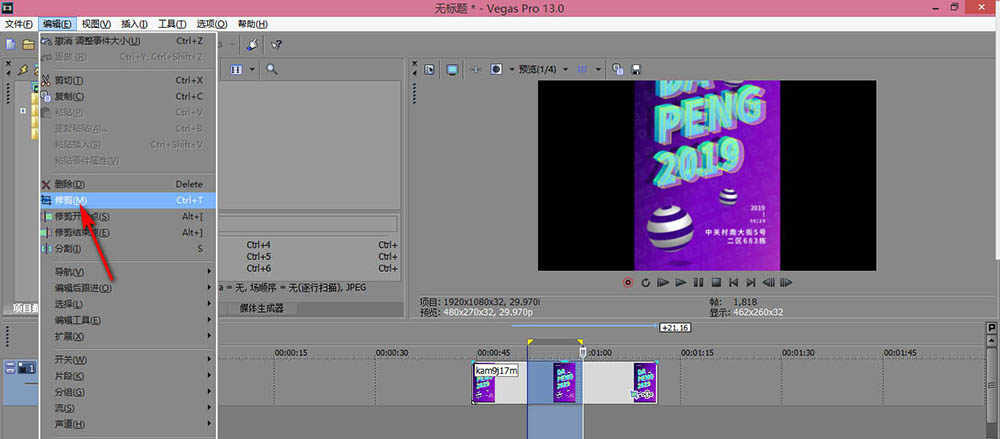This screenshot has width=1000, height=439.
Task: Select 修剪(M) in the edit menu
Action: point(128,200)
